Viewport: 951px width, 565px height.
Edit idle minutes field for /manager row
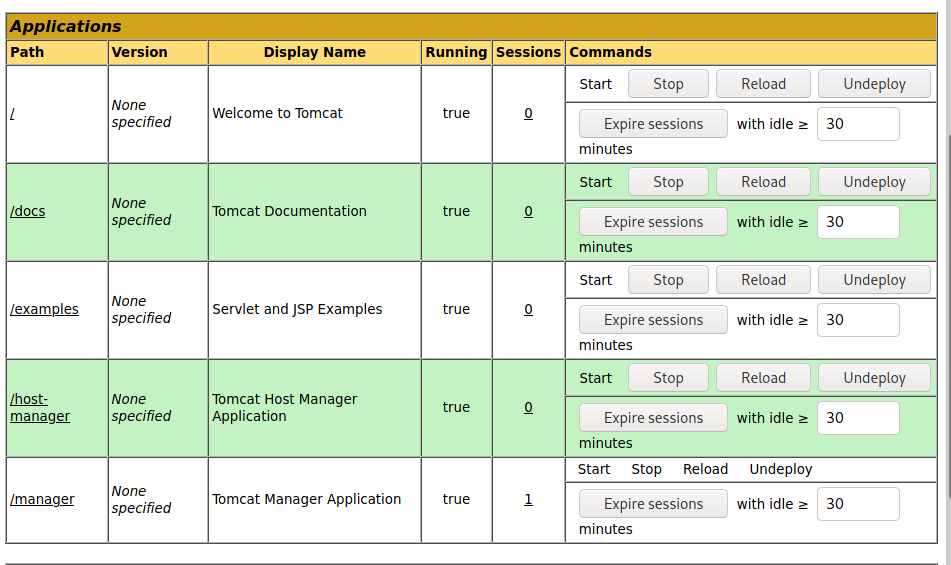pos(858,504)
